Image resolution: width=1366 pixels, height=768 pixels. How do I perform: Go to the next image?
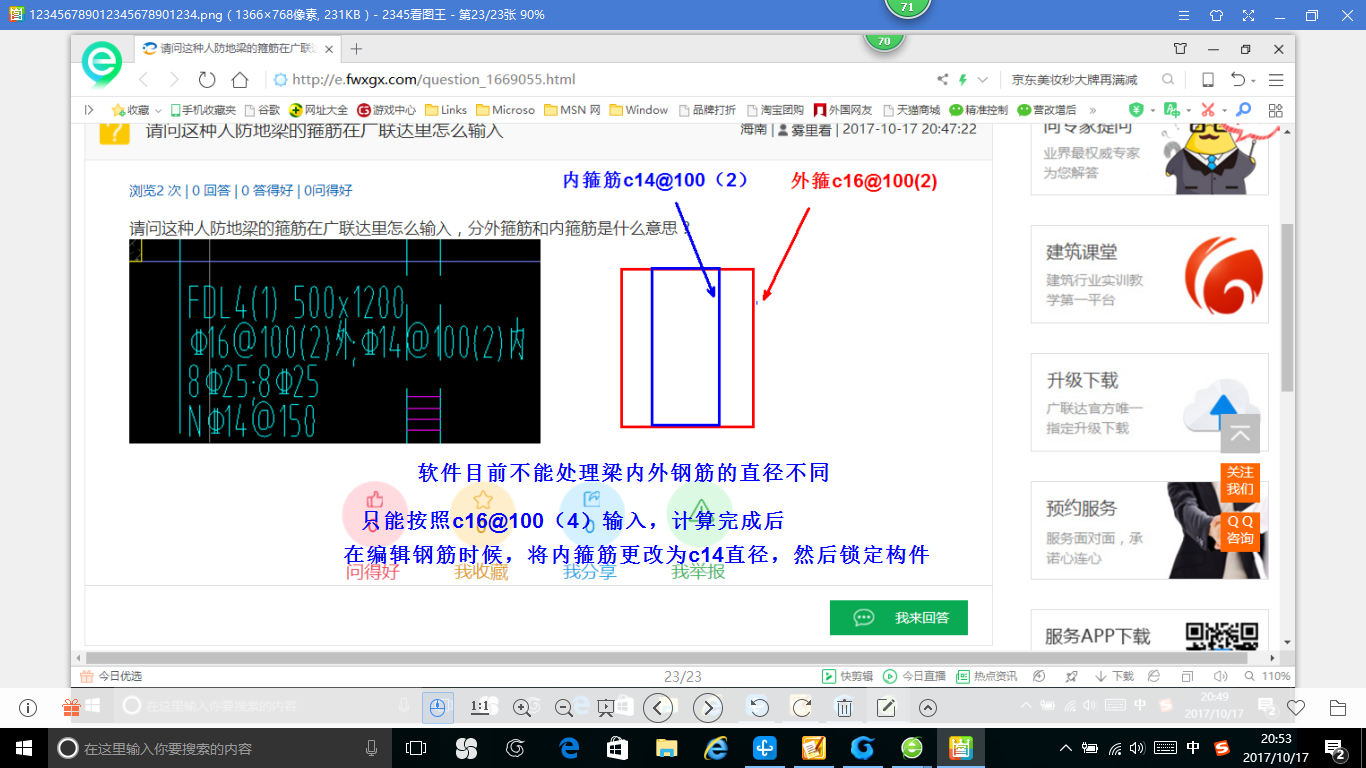click(708, 708)
